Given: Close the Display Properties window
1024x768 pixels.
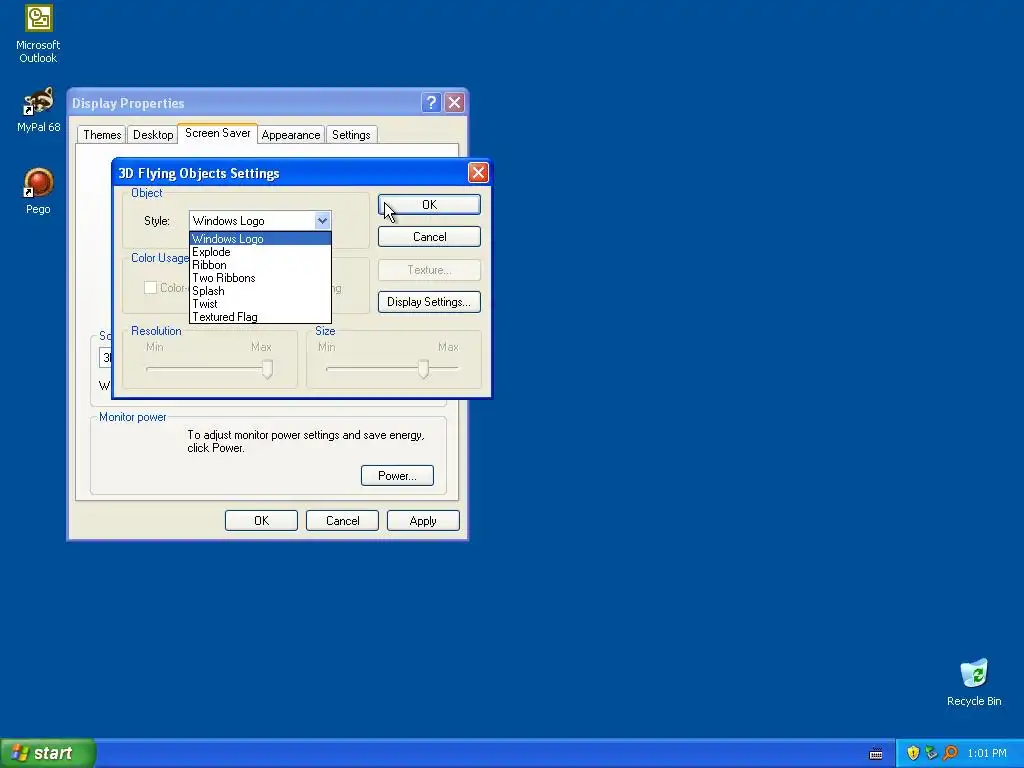Looking at the screenshot, I should coord(455,103).
